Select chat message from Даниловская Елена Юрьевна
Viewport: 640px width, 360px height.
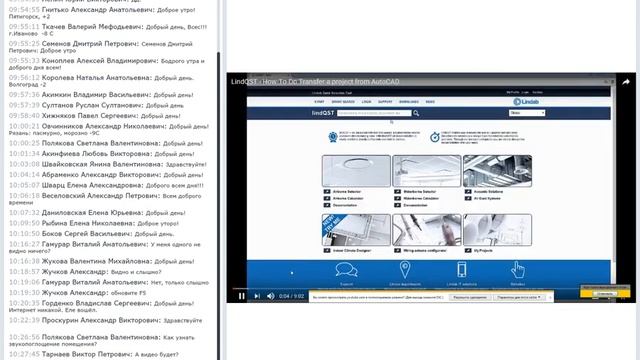coord(97,213)
